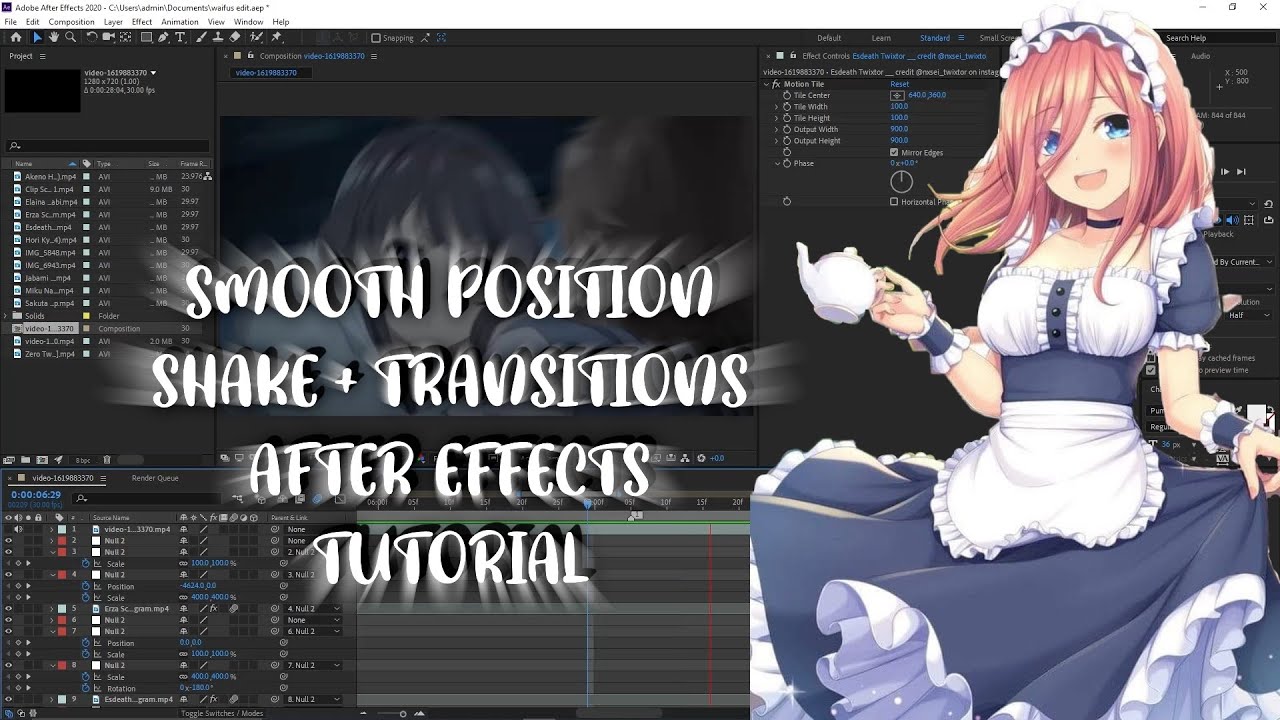This screenshot has width=1280, height=720.
Task: Collapse the Phase property
Action: pos(777,163)
